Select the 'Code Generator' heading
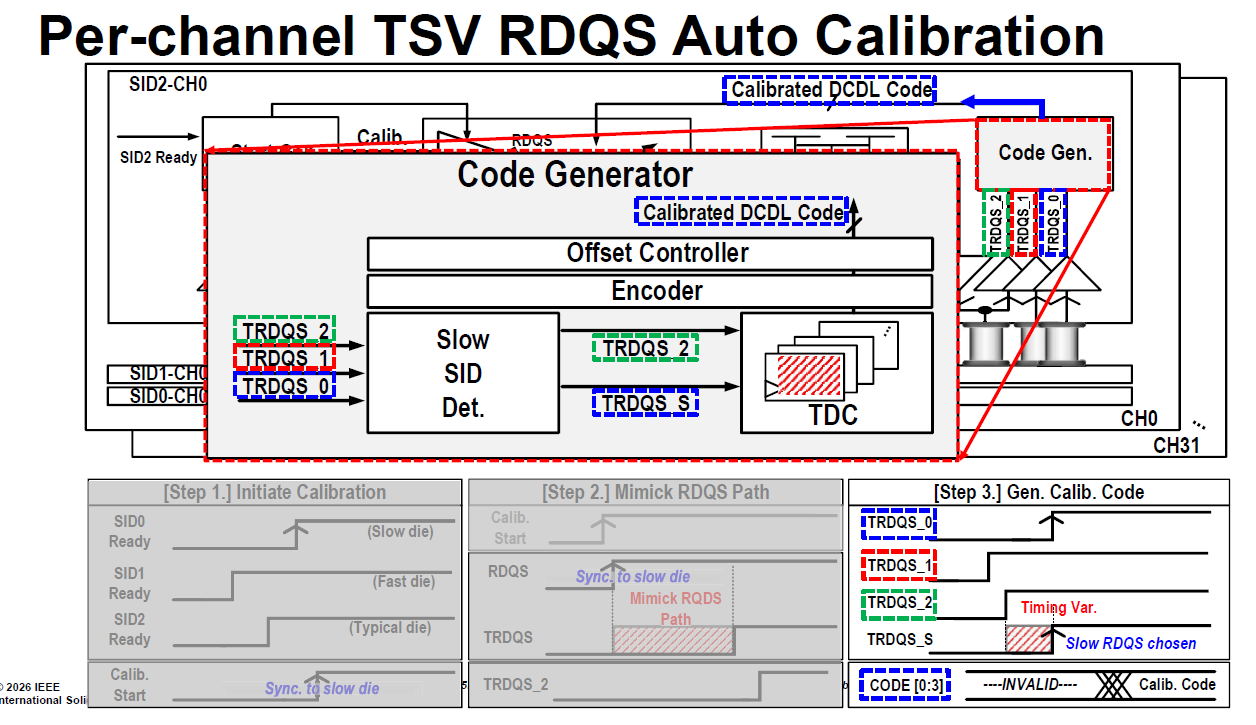 pos(575,174)
